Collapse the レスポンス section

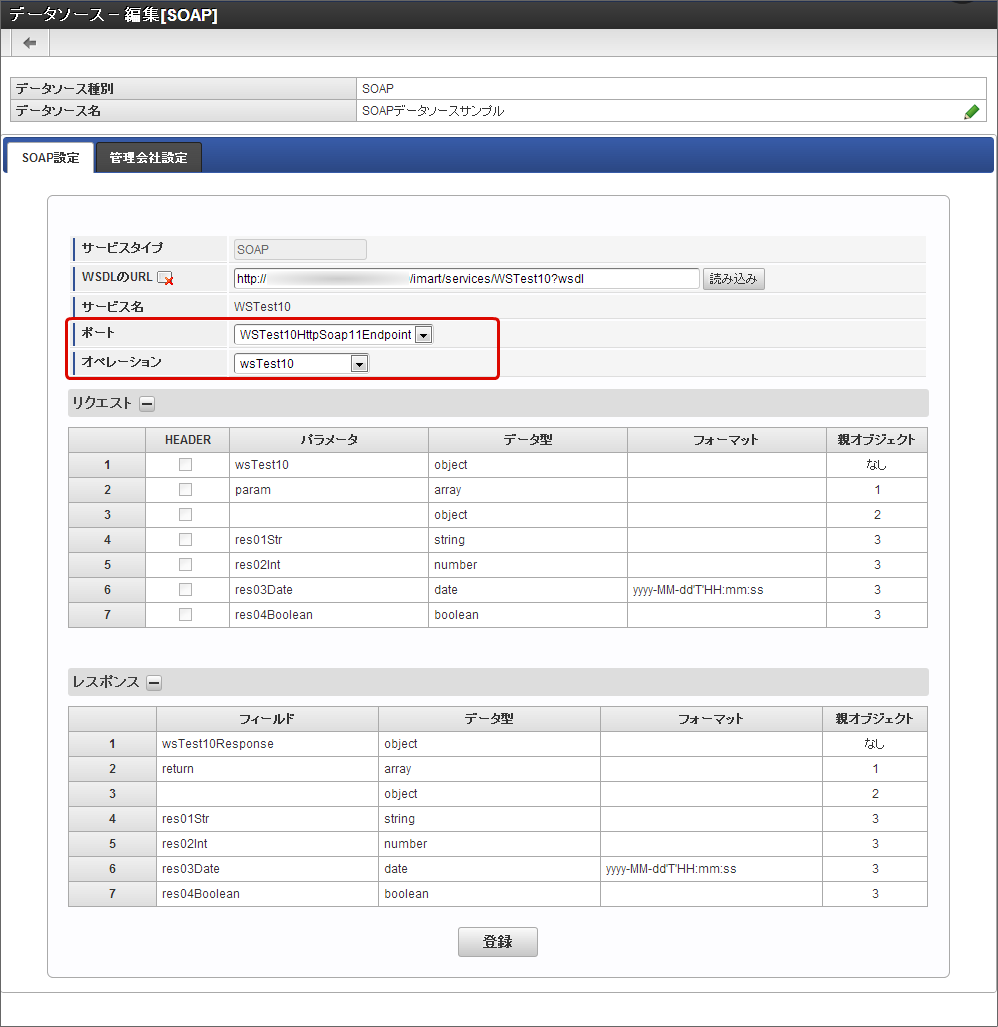154,683
